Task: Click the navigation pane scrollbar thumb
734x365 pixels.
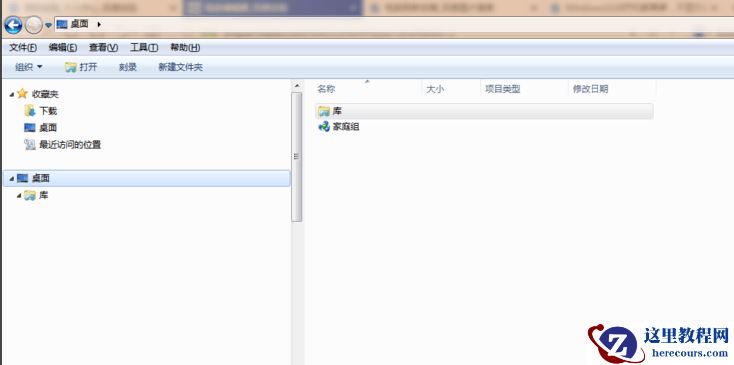Action: coord(296,156)
